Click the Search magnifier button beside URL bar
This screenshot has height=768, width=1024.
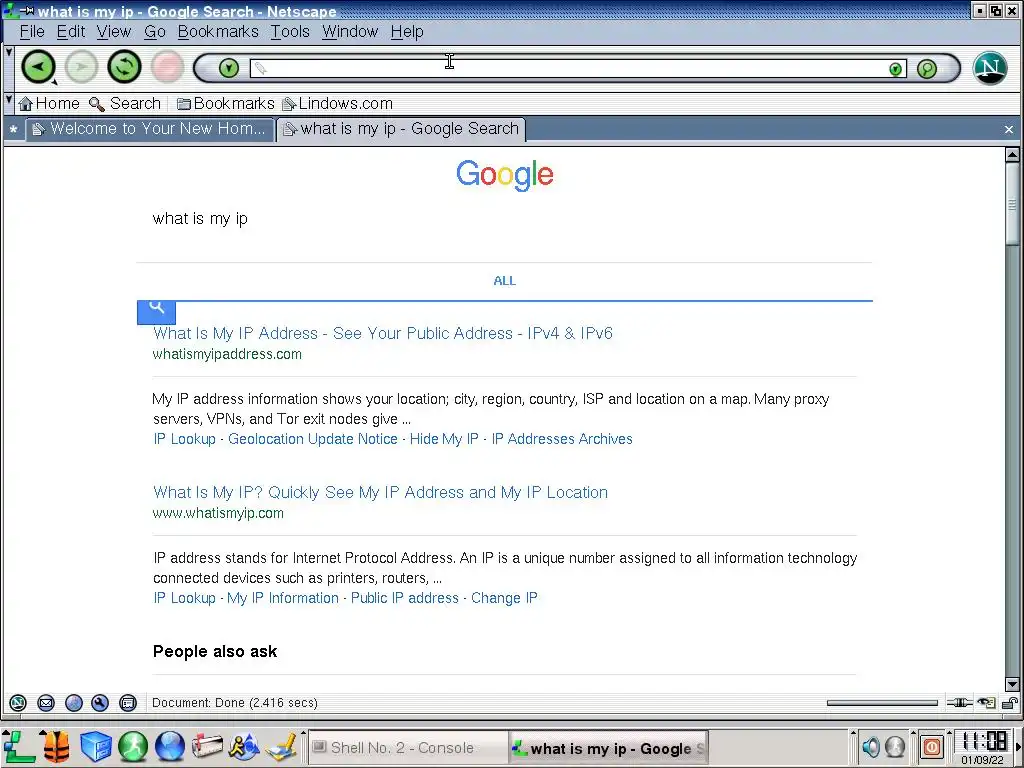pos(927,69)
